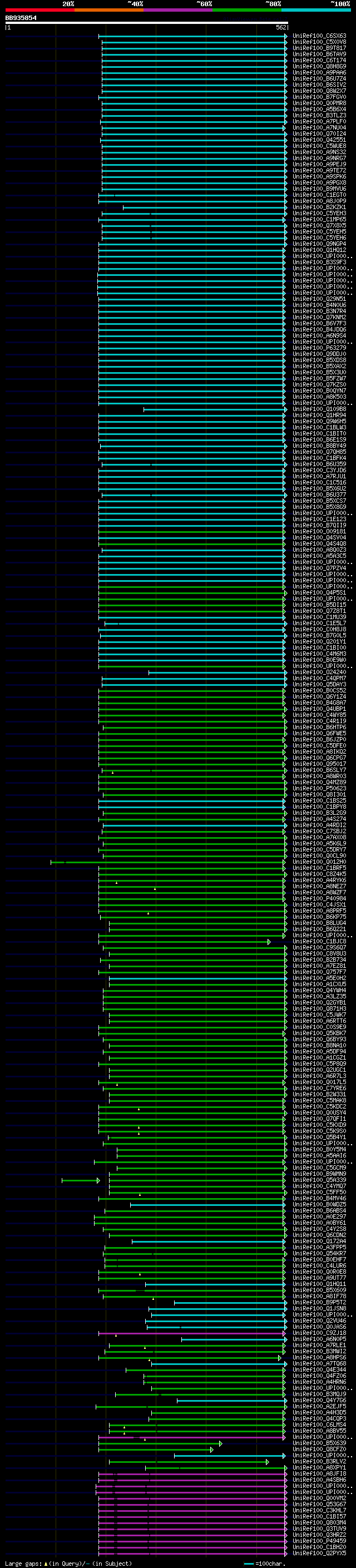Select the UniRef100_A5B6X4 label
The height and width of the screenshot is (1568, 356).
click(319, 110)
